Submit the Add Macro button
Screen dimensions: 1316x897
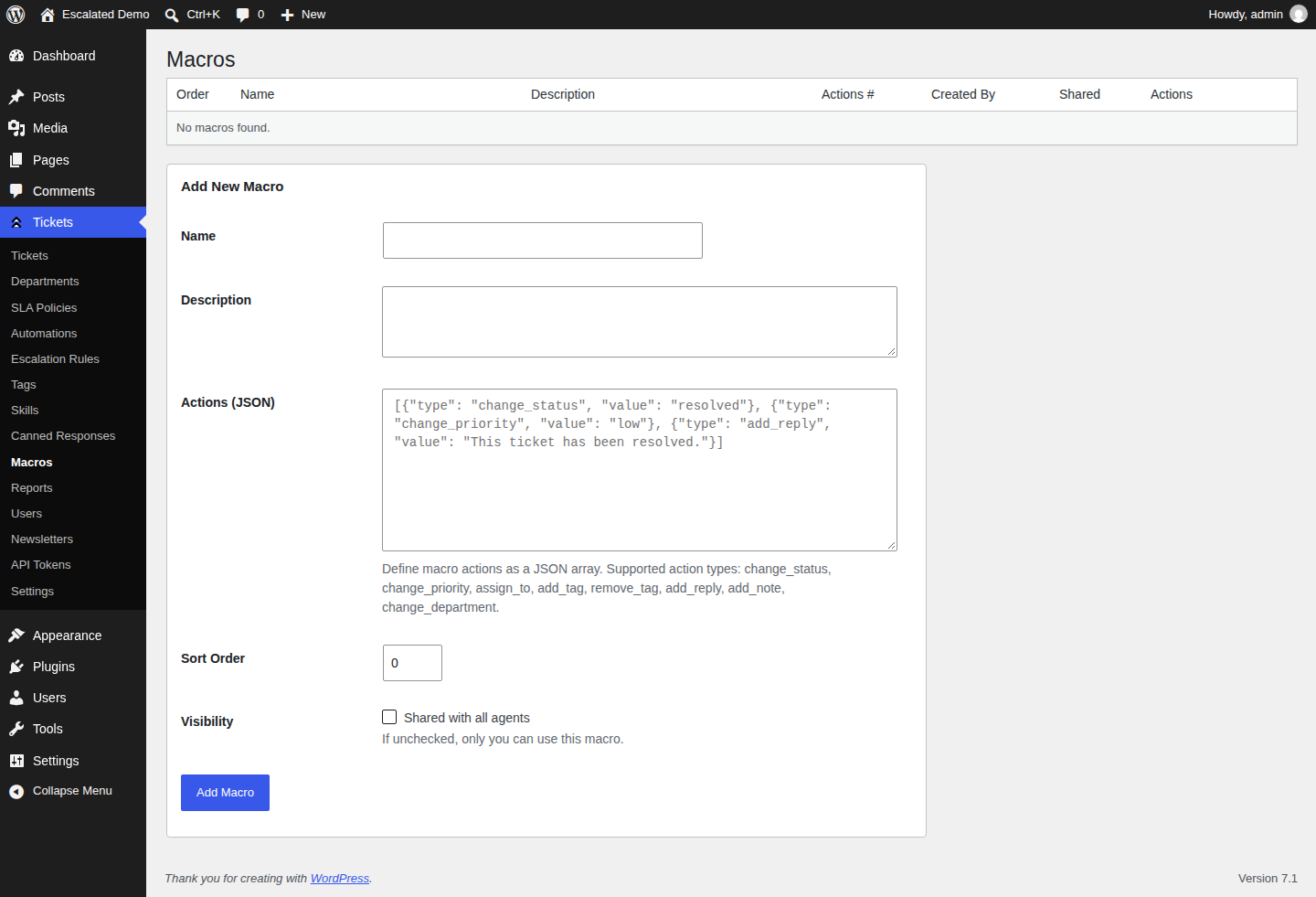[x=225, y=793]
